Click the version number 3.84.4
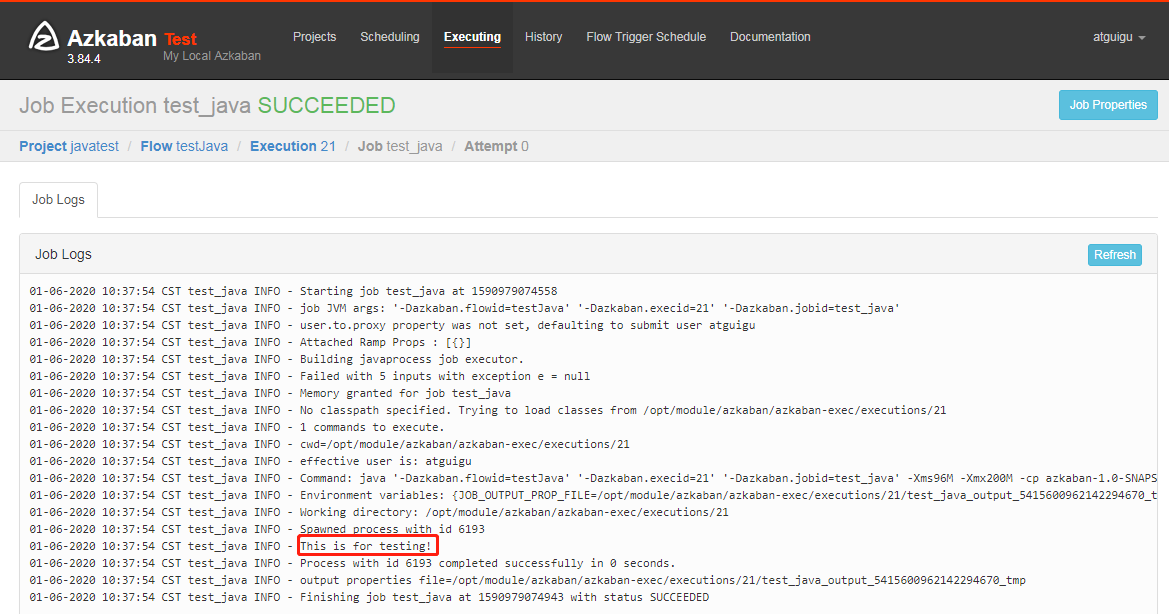1169x614 pixels. point(84,59)
